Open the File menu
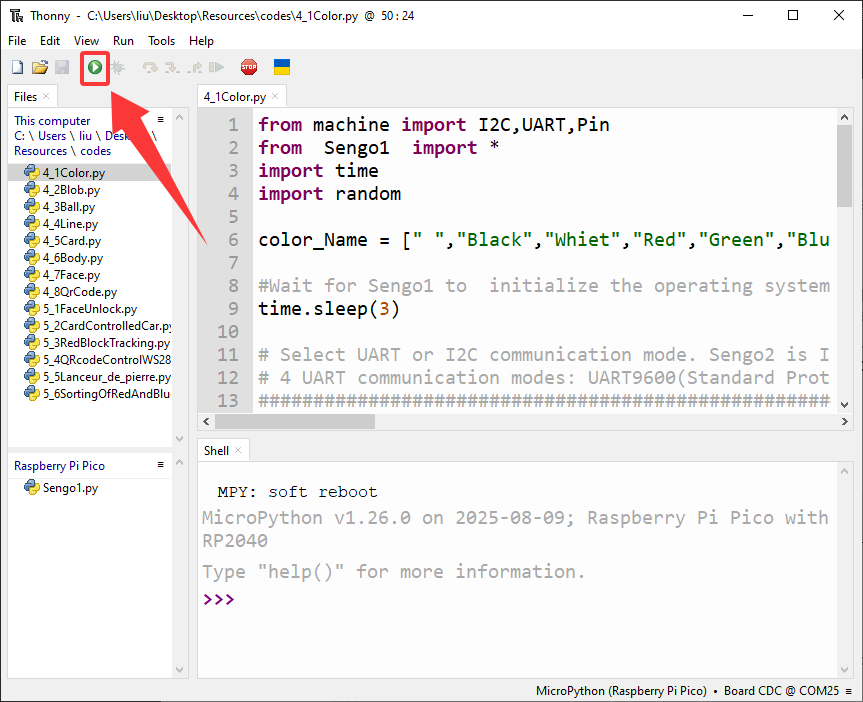The image size is (863, 702). [x=17, y=41]
